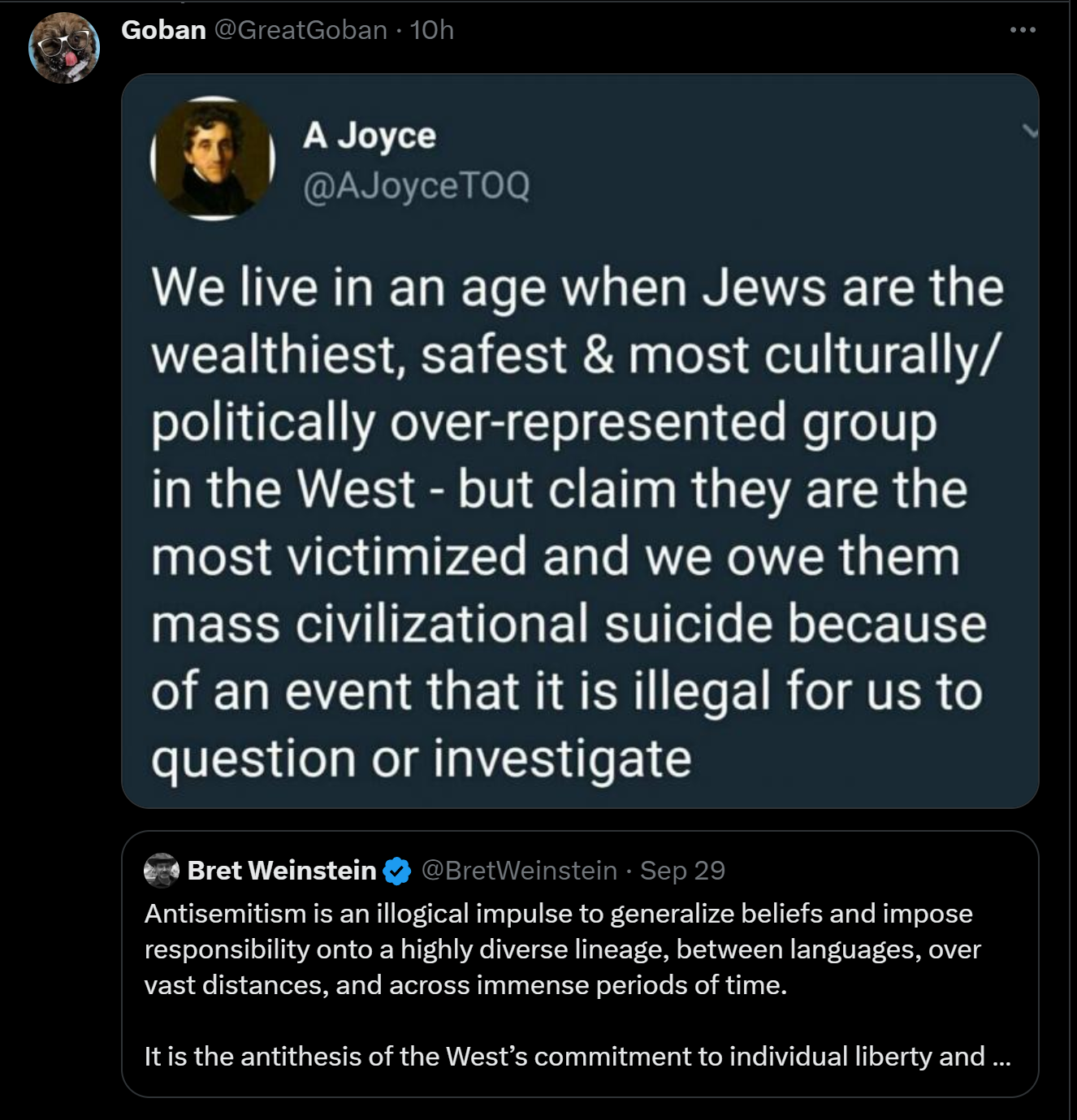This screenshot has width=1077, height=1120.
Task: Click the Bret Weinstein display name
Action: [282, 871]
